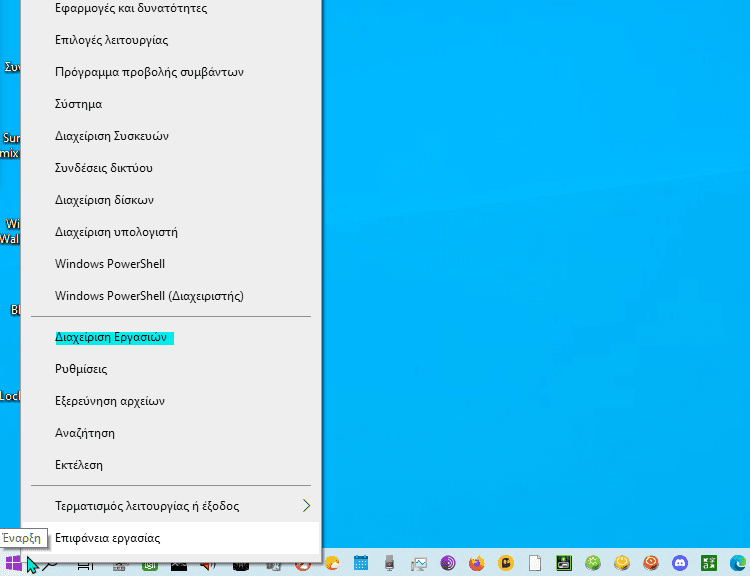
Task: Launch Firefox from the taskbar
Action: click(476, 563)
